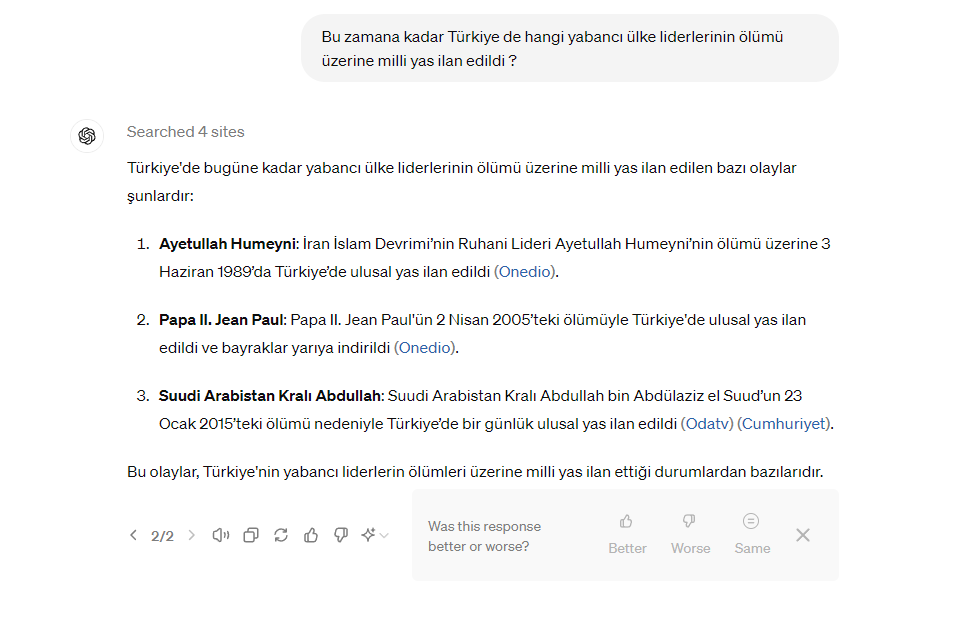Click the ChatGPT logo avatar
This screenshot has width=978, height=642.
coord(87,135)
